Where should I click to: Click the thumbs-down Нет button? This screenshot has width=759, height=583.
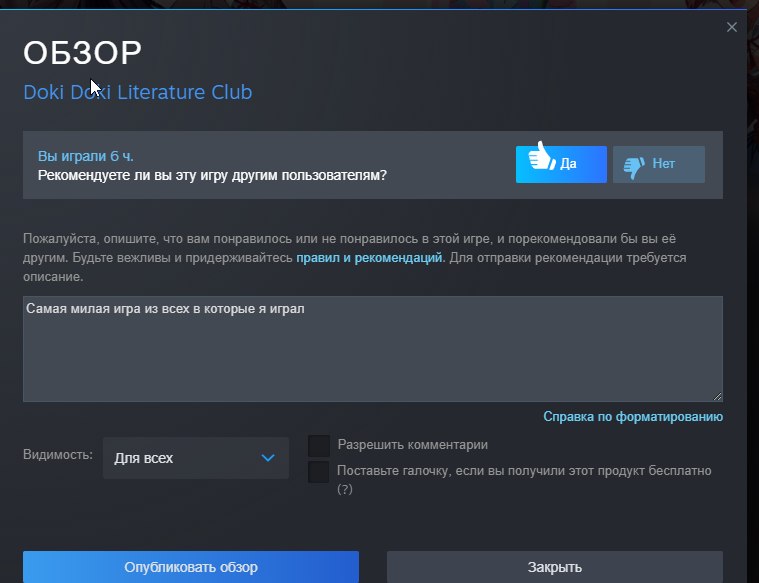[659, 164]
